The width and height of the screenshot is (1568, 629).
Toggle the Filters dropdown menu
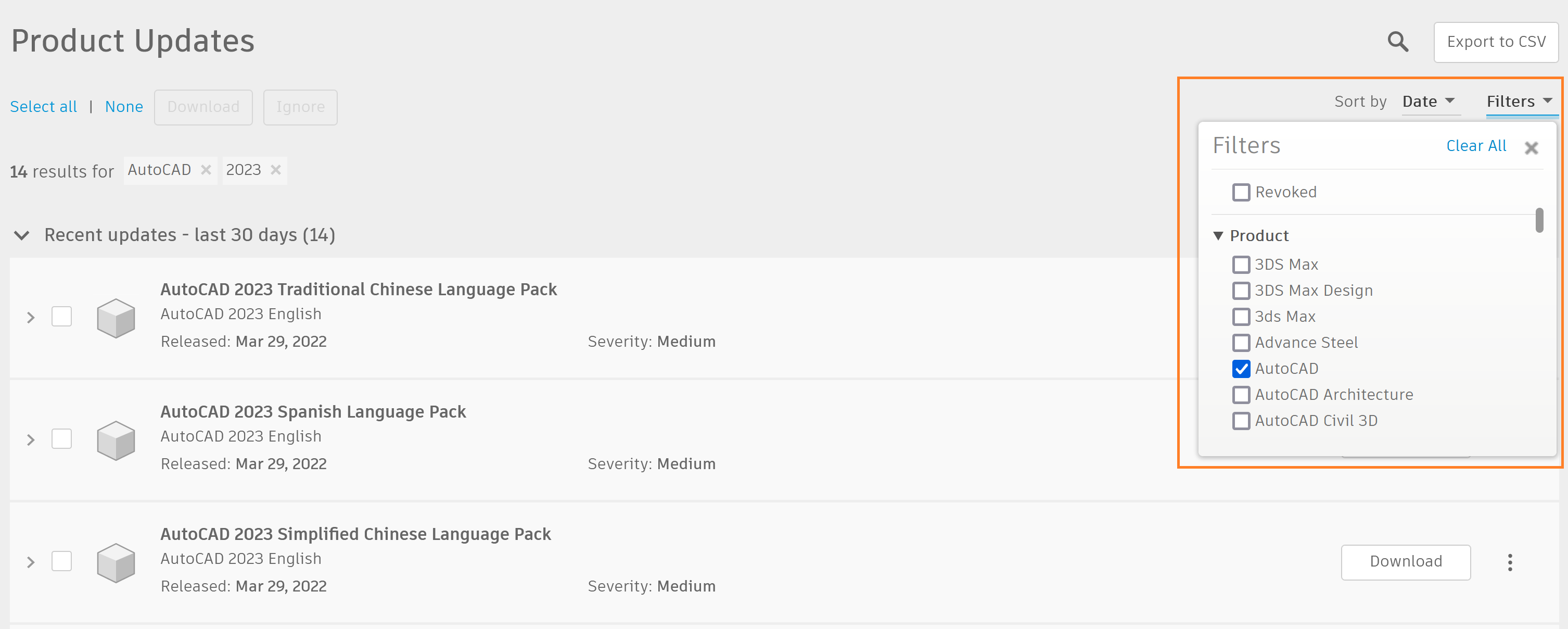[1519, 102]
